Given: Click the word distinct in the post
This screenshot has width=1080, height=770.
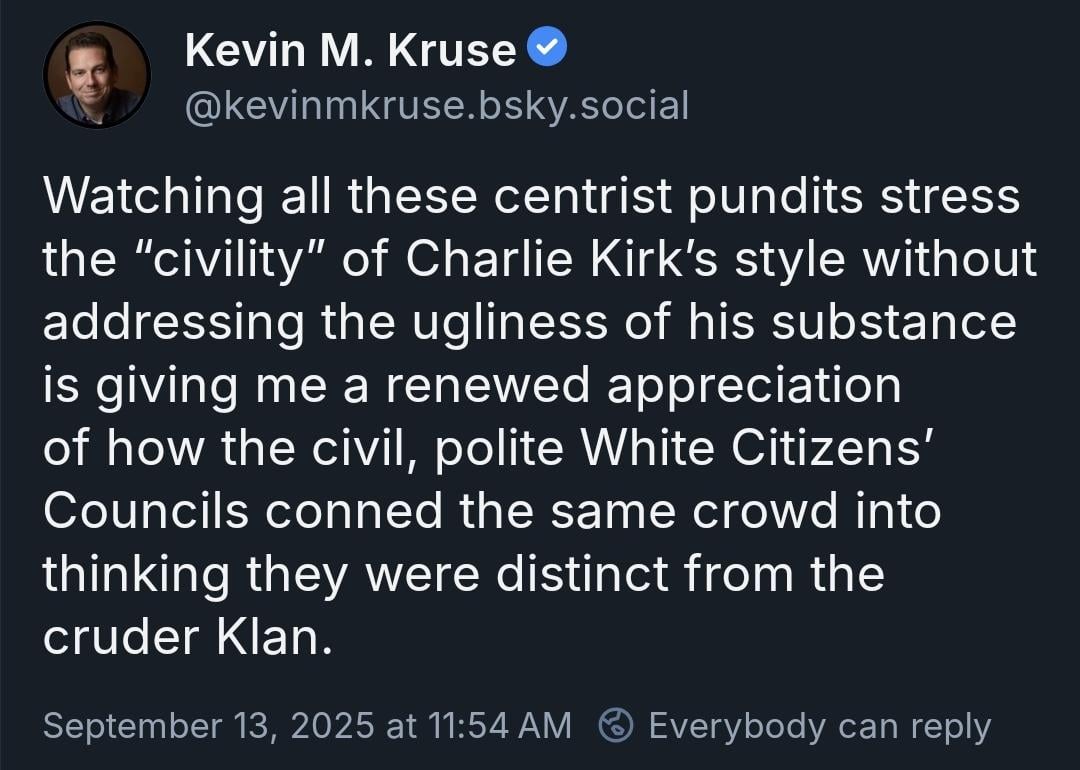Looking at the screenshot, I should pos(583,574).
